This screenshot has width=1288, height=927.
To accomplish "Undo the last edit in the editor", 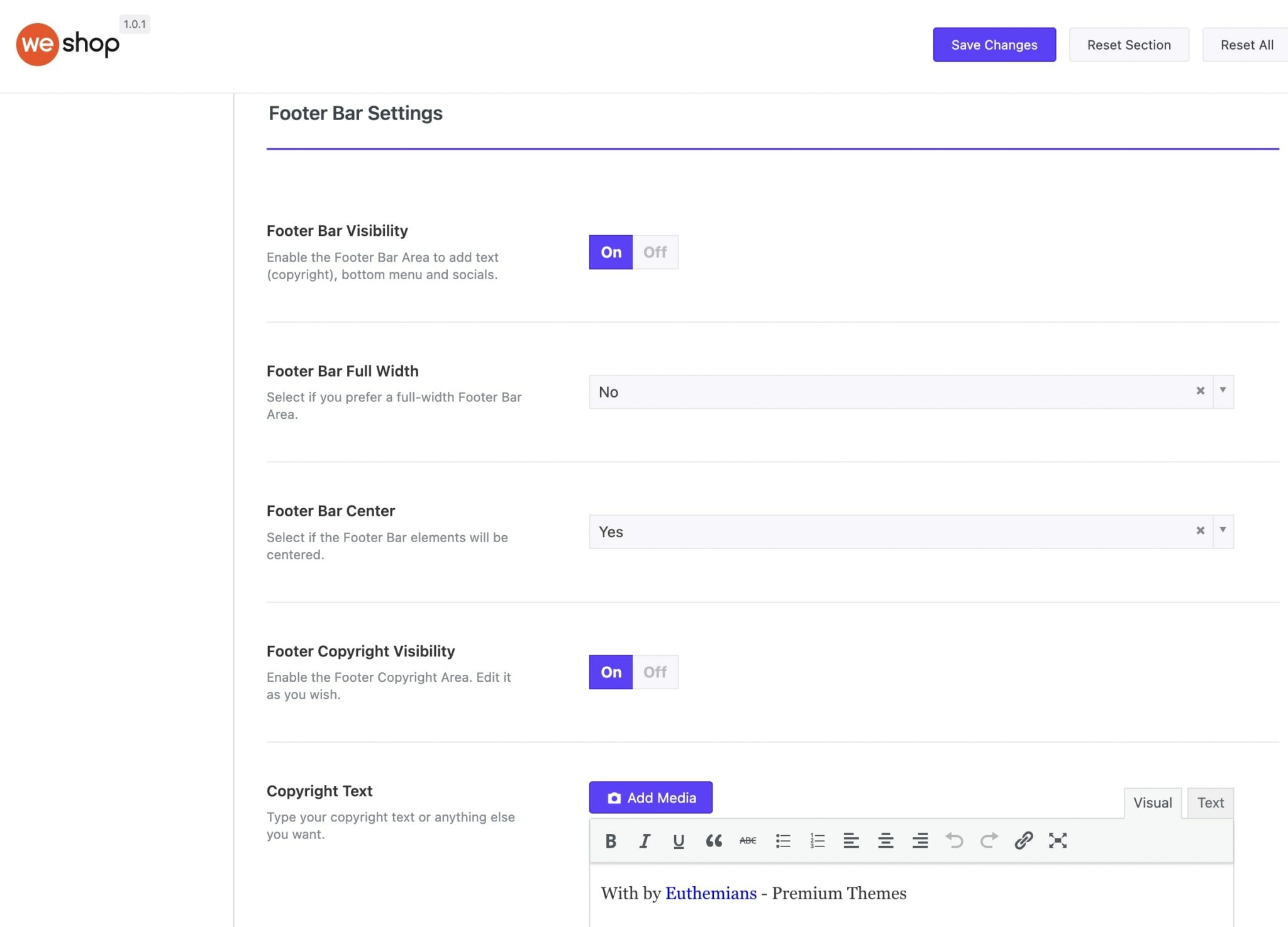I will coord(955,841).
